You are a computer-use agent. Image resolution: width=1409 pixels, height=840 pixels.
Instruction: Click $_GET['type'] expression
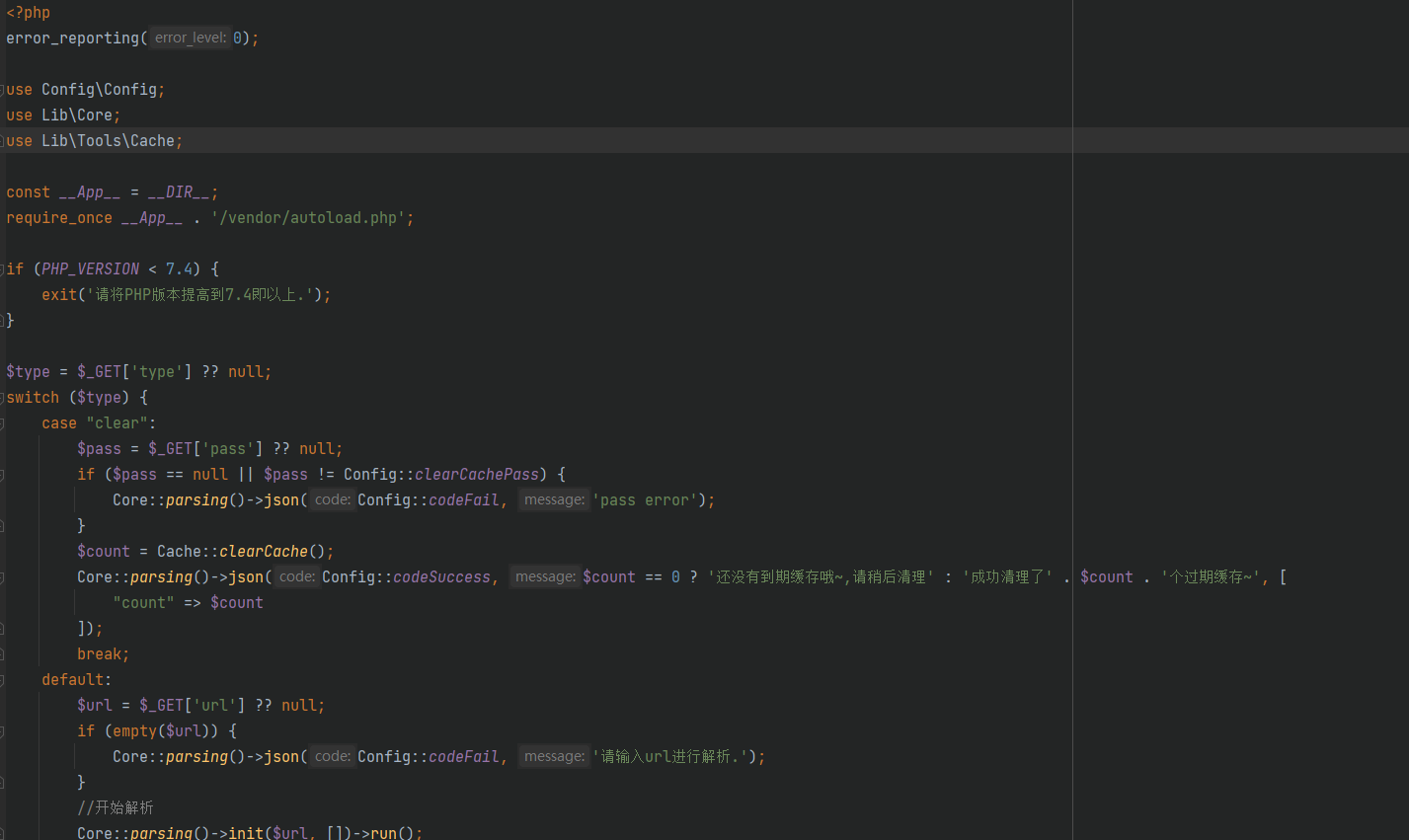[x=134, y=372]
